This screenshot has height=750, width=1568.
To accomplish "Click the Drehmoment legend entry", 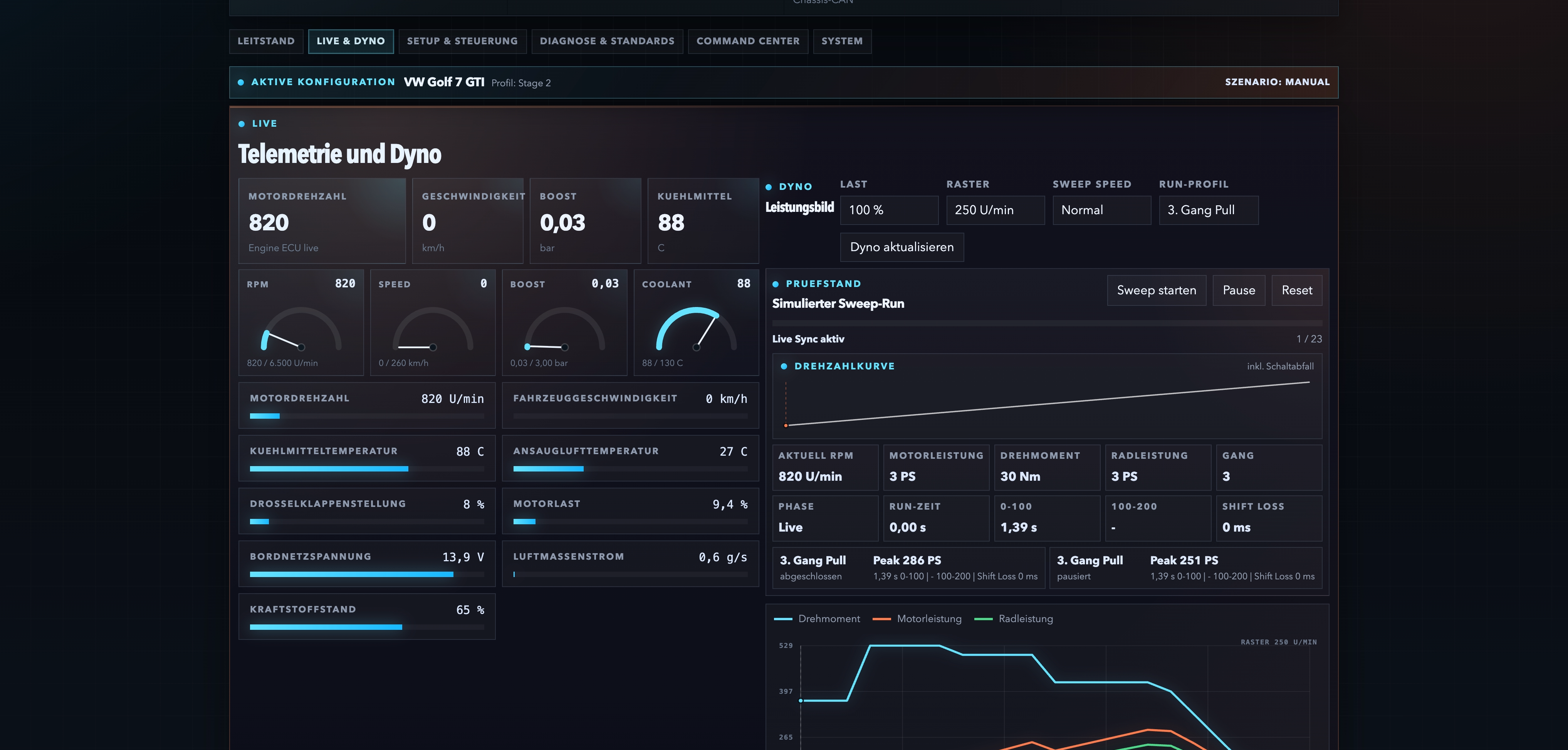I will click(x=817, y=619).
